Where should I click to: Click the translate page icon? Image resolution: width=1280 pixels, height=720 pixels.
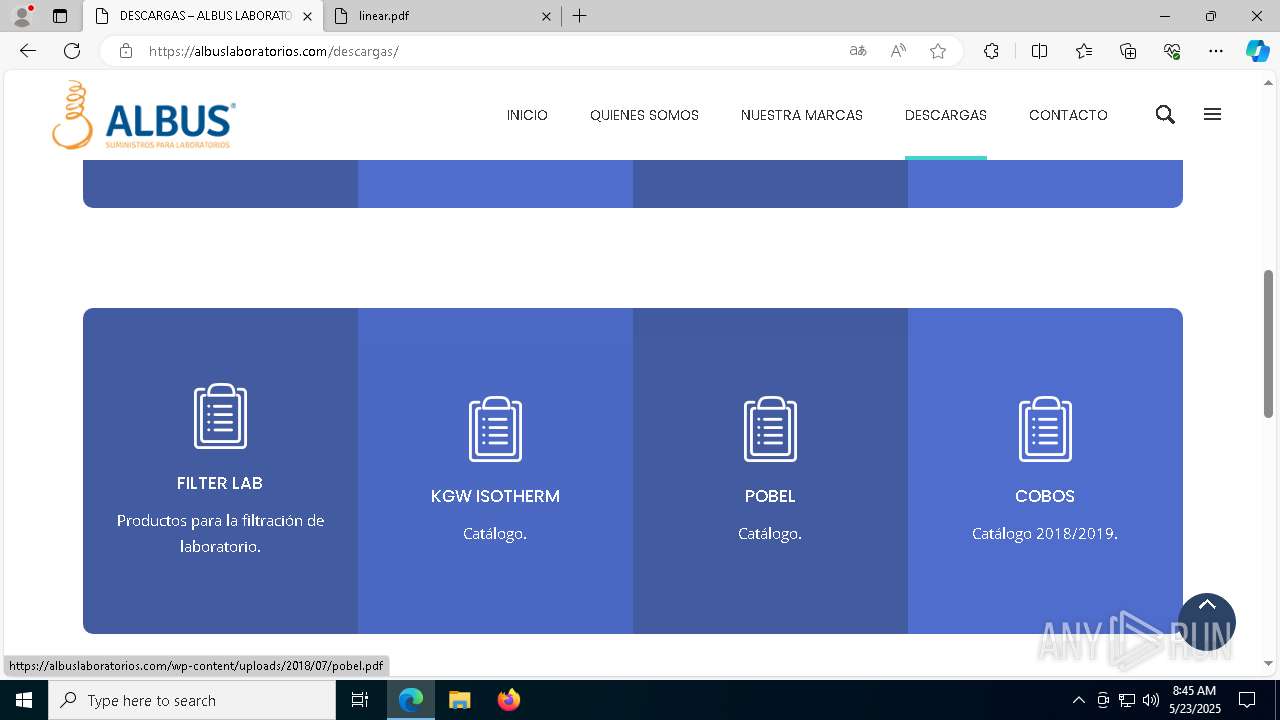858,51
